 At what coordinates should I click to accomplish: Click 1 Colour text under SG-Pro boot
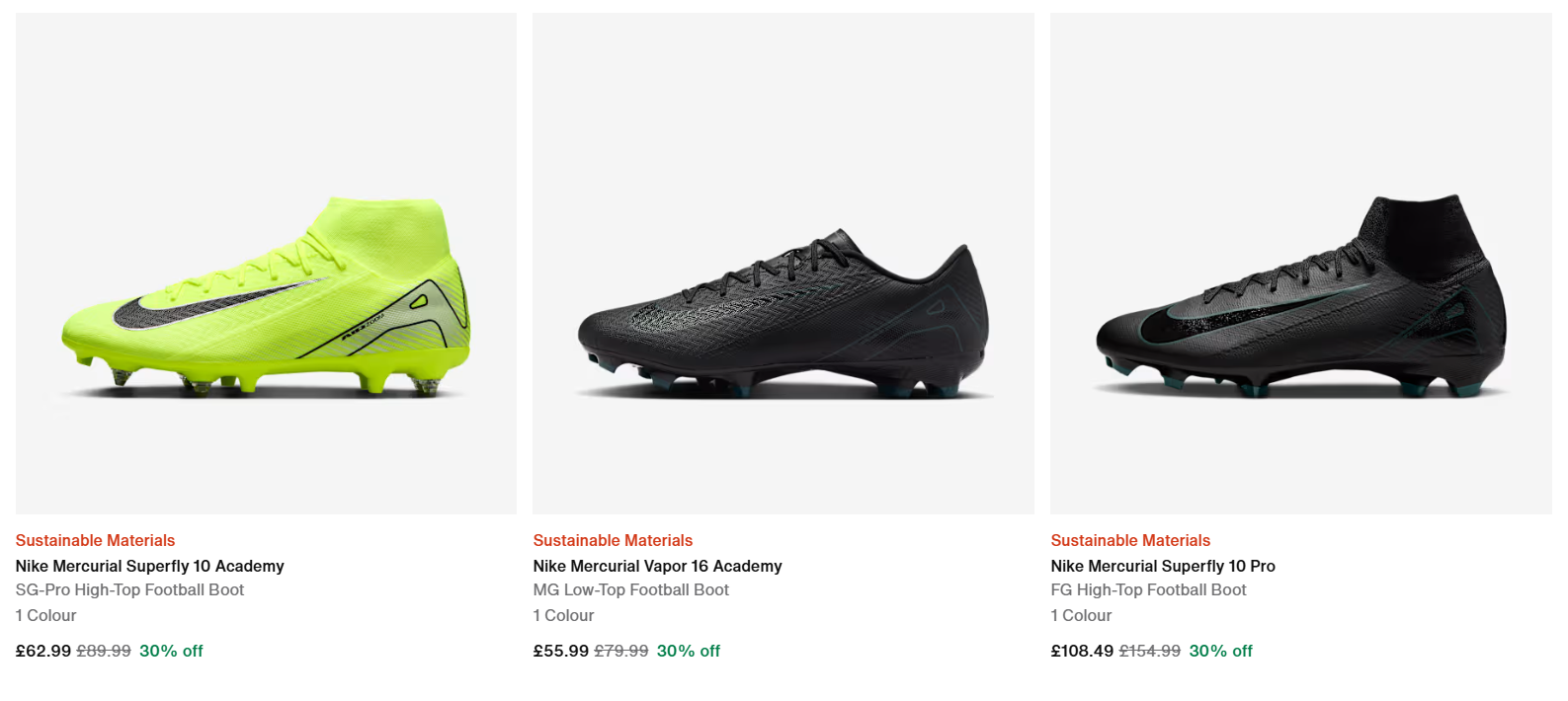(45, 615)
